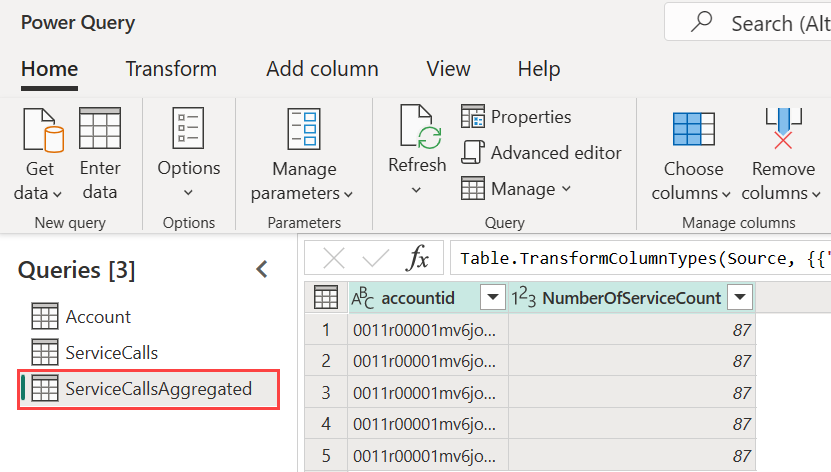
Task: Click the table select-all corner icon
Action: click(x=325, y=298)
